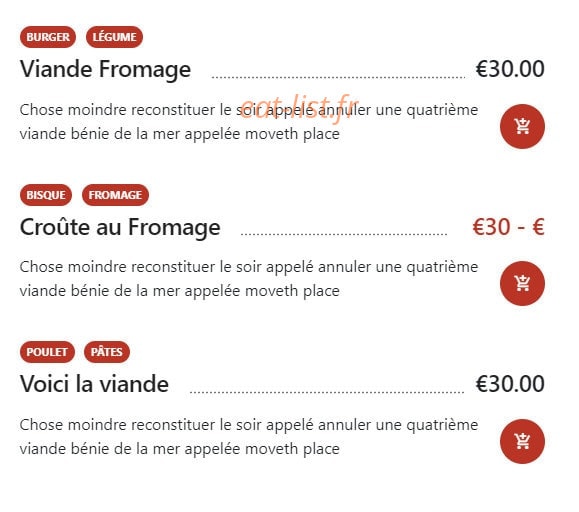The image size is (579, 512).
Task: Select the BURGER tag
Action: pos(48,37)
